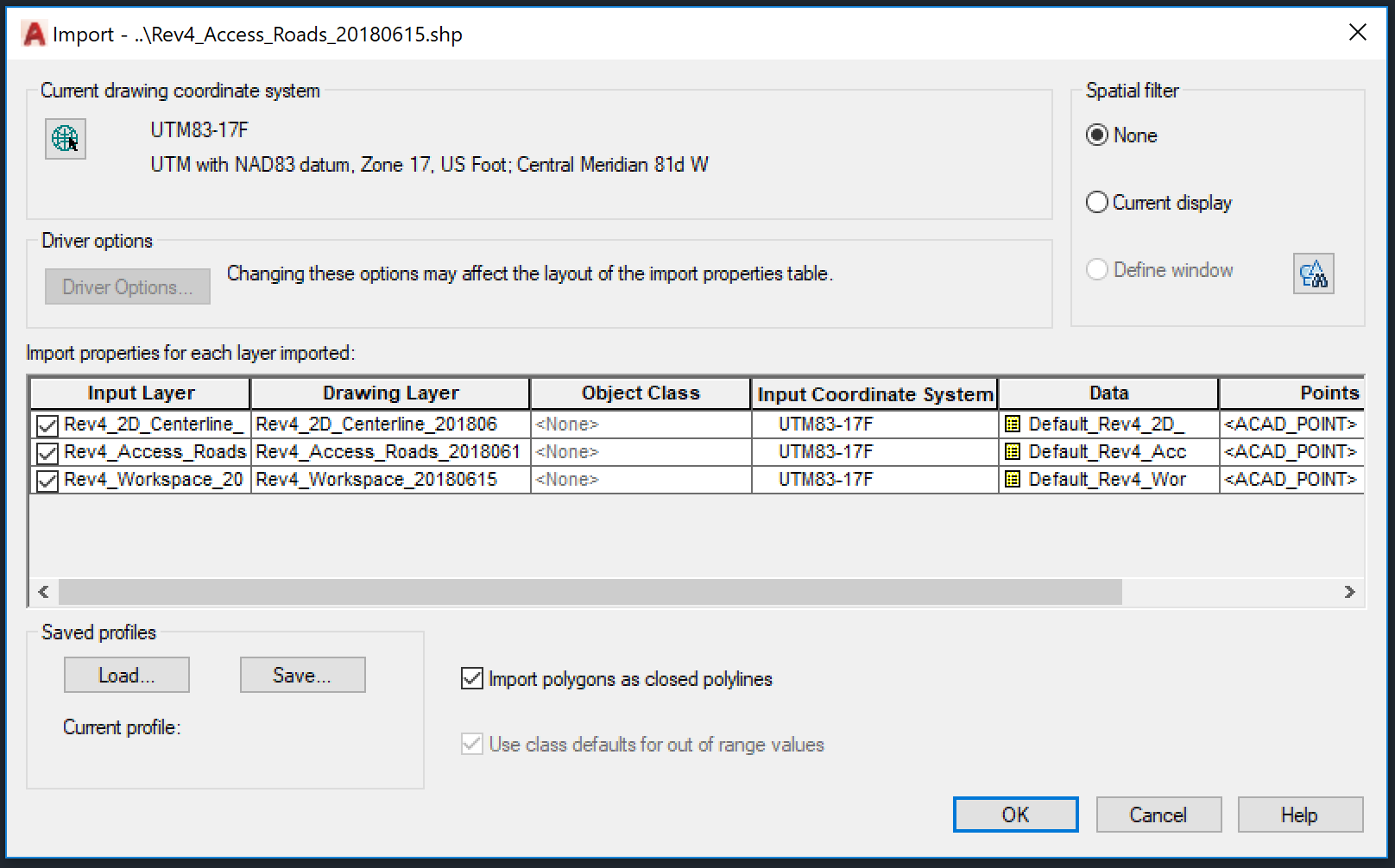Click the Define window selection icon

coord(1313,273)
